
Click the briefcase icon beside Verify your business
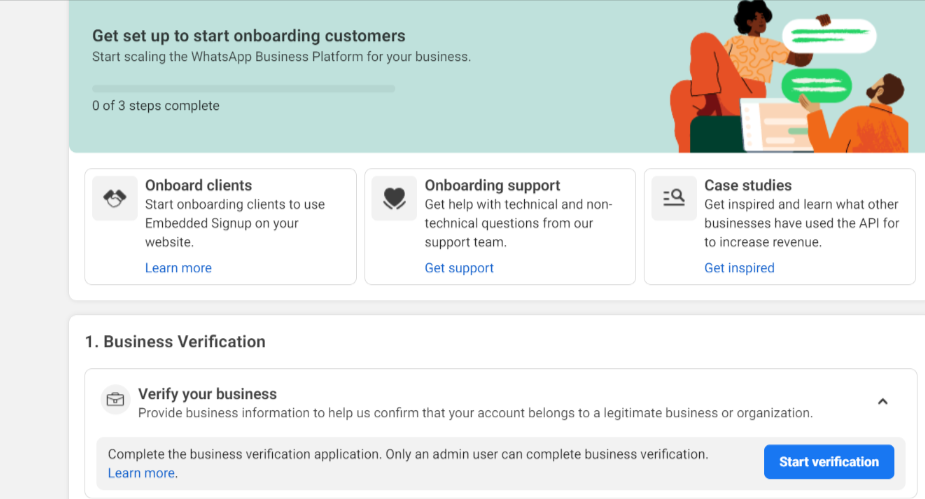116,400
